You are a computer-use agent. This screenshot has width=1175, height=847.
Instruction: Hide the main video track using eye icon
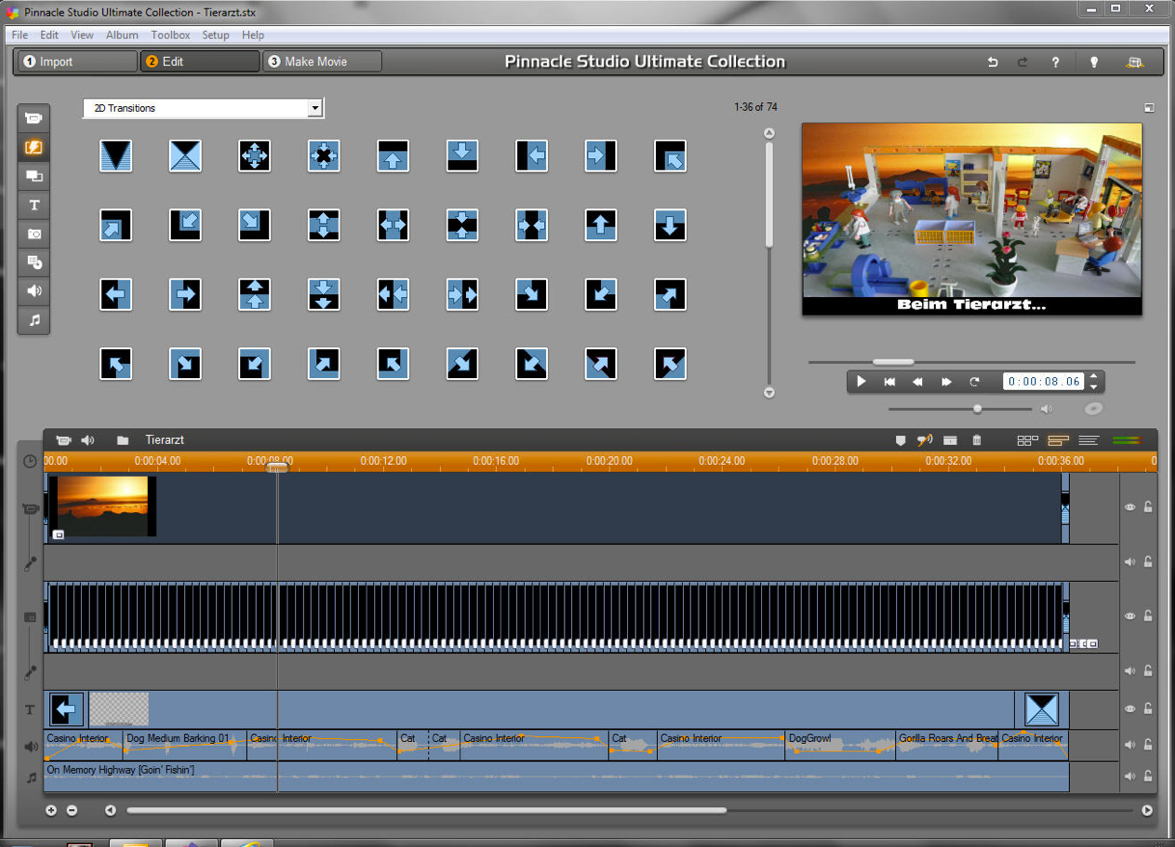pyautogui.click(x=1130, y=508)
